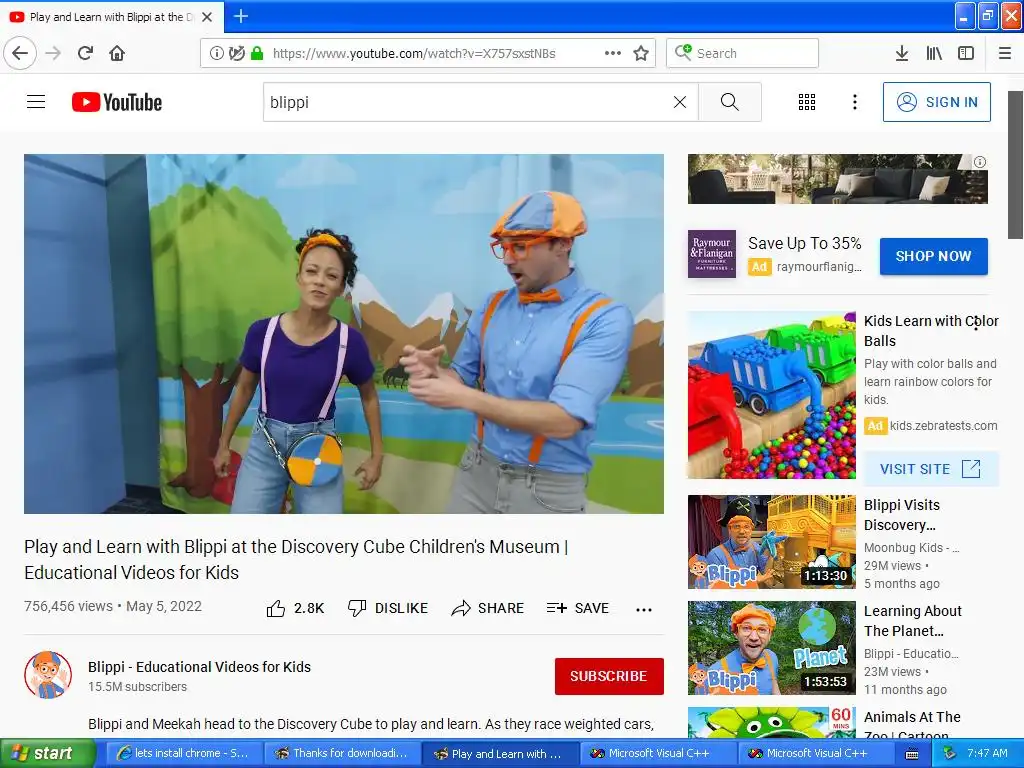Click Play and Learn with taskbar button
The width and height of the screenshot is (1024, 768).
tap(500, 754)
